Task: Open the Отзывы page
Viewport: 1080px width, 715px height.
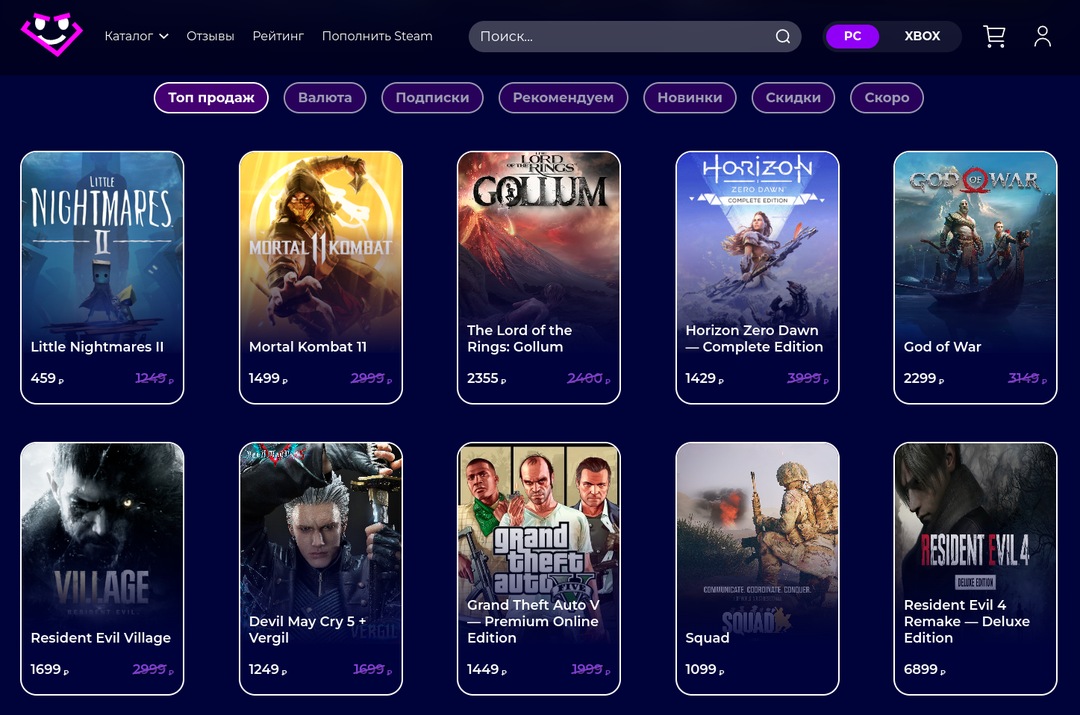Action: pyautogui.click(x=210, y=36)
